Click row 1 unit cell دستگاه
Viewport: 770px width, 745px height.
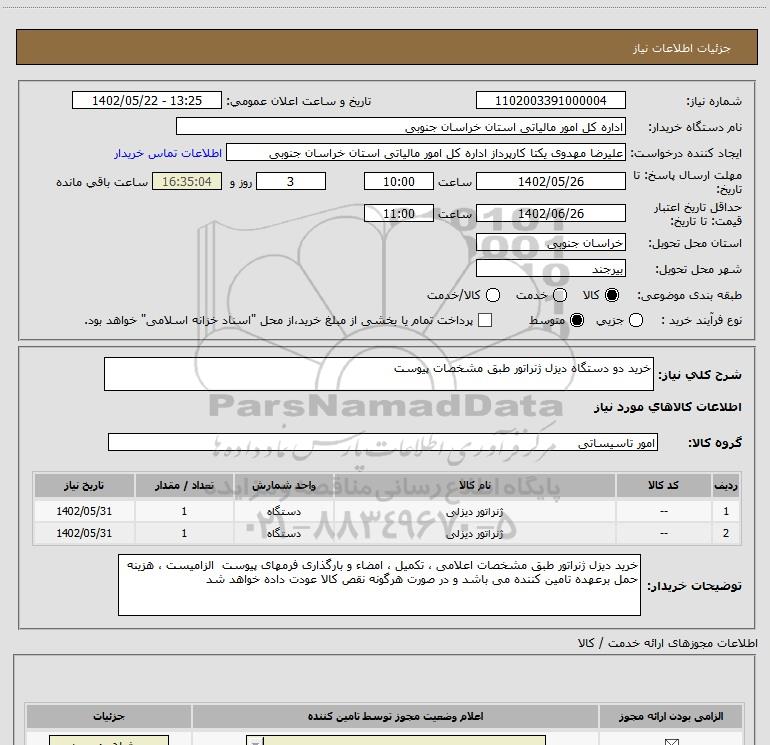(284, 511)
